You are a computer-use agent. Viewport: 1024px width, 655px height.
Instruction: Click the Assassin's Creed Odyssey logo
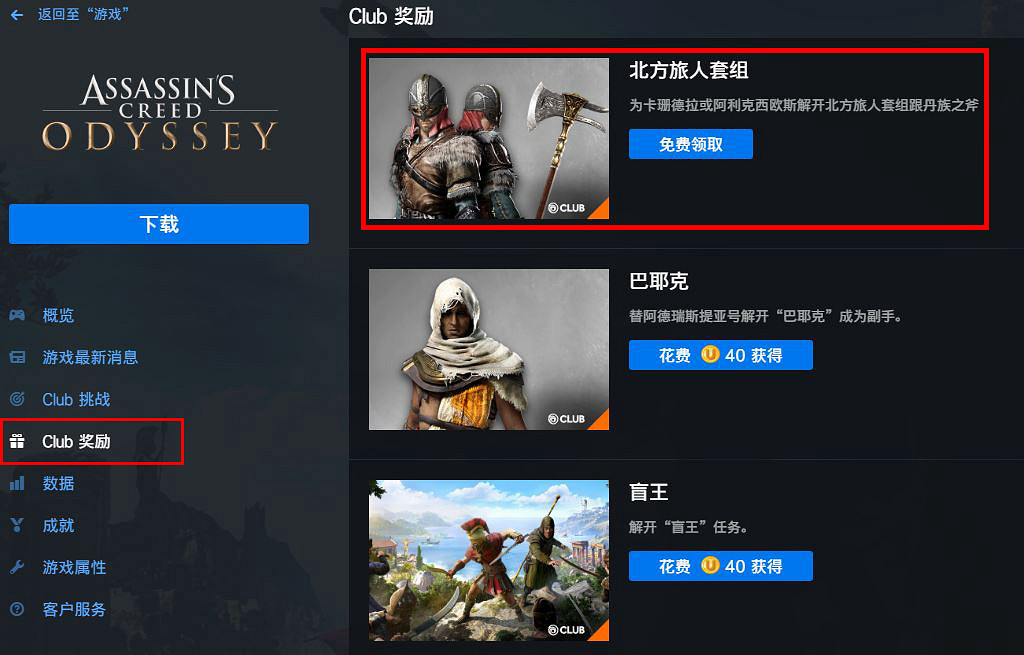160,112
